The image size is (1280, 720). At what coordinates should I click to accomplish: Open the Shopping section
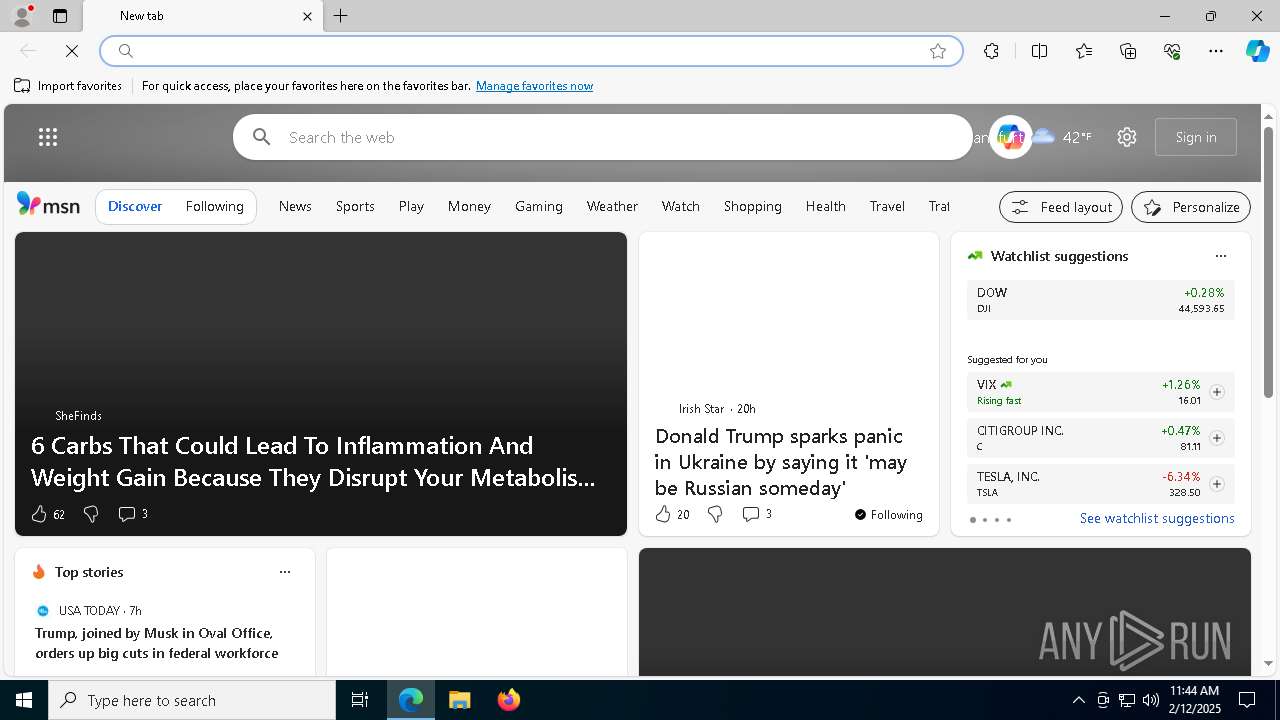click(753, 206)
